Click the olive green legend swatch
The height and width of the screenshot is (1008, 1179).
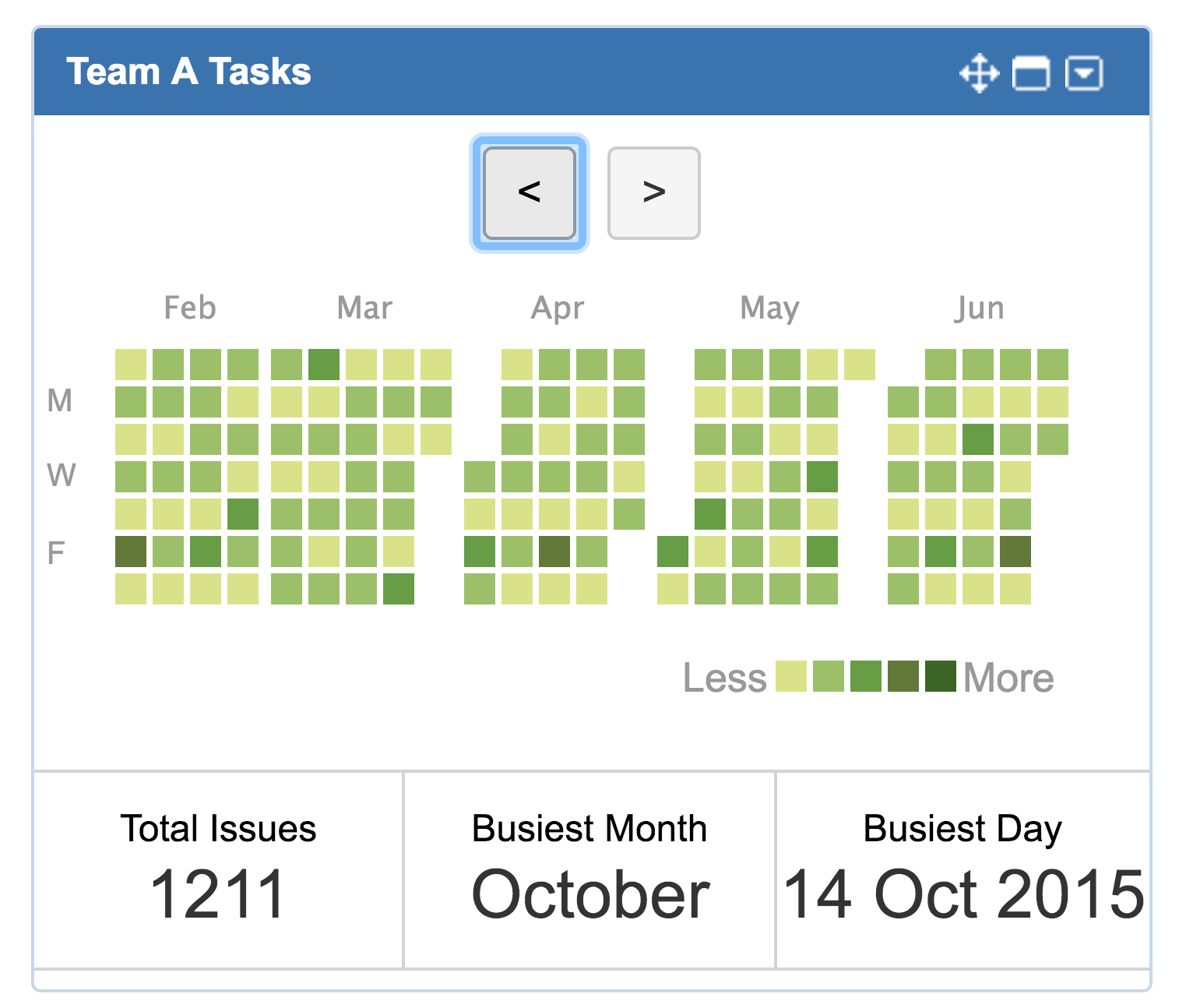pyautogui.click(x=903, y=676)
